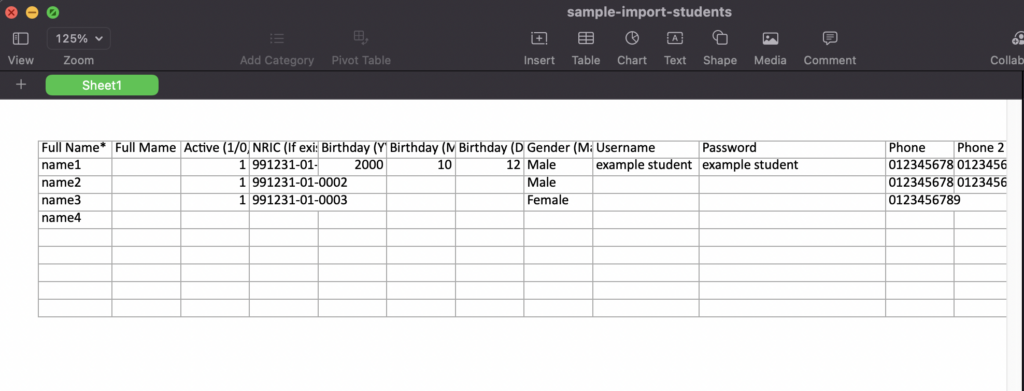Select the Password header cell
1024x391 pixels.
(x=792, y=148)
